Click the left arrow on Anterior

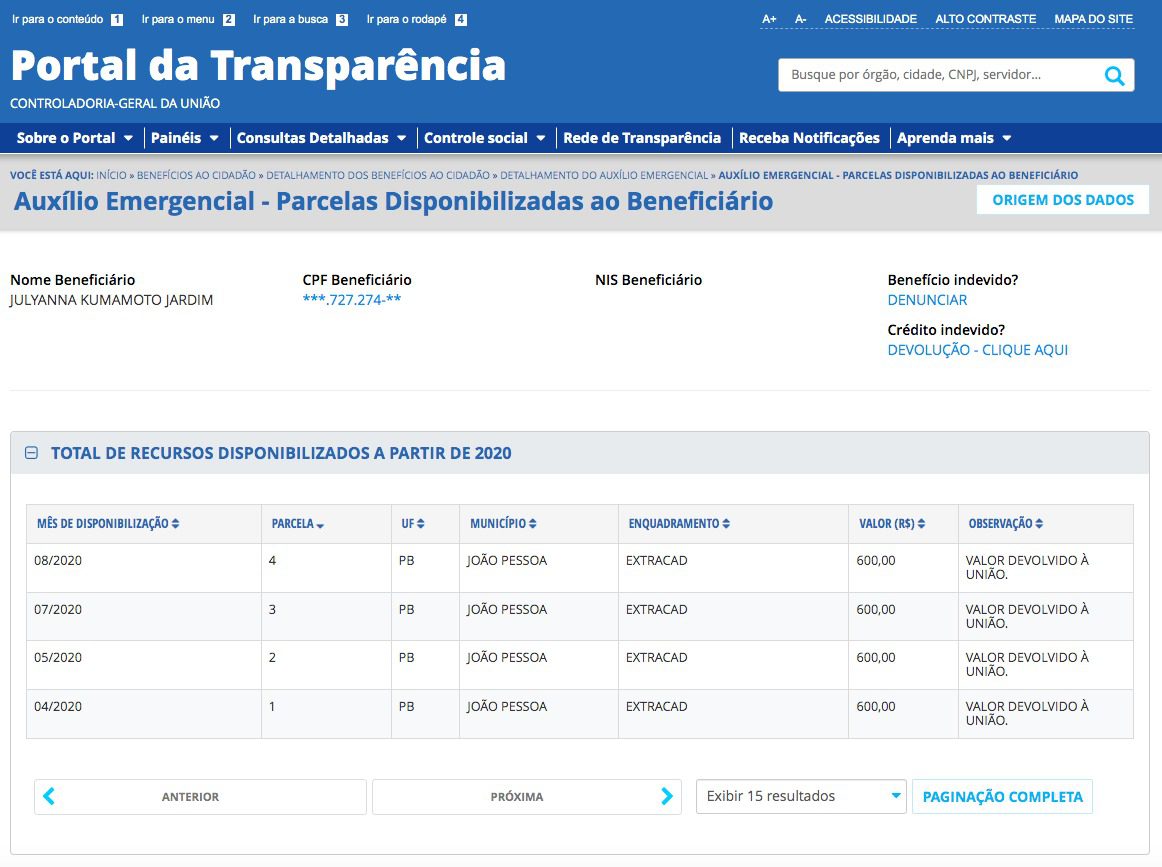click(49, 797)
